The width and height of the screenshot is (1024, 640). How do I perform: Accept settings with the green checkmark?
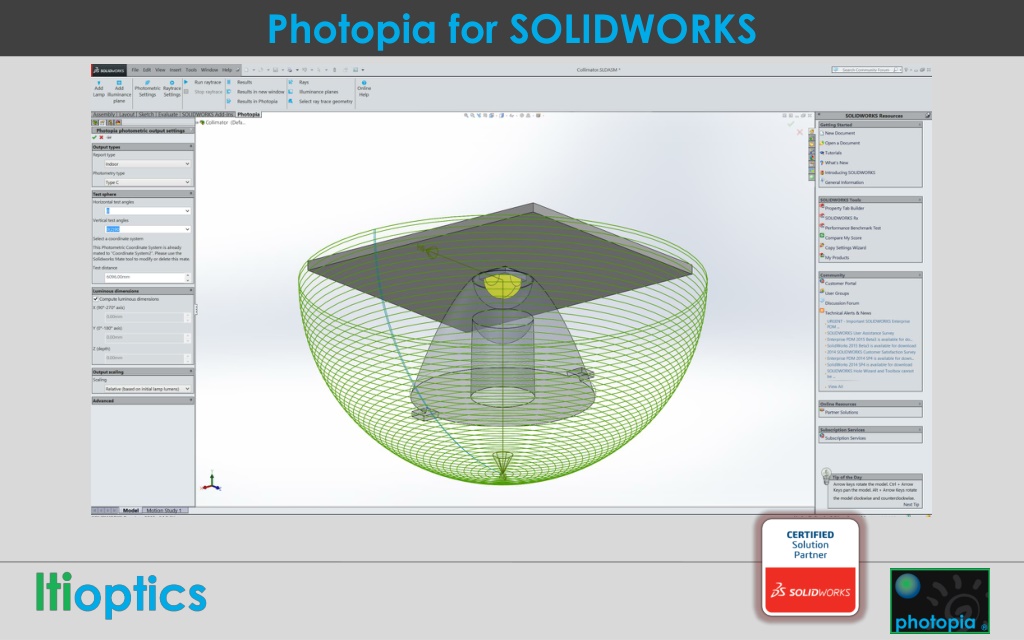(x=95, y=138)
